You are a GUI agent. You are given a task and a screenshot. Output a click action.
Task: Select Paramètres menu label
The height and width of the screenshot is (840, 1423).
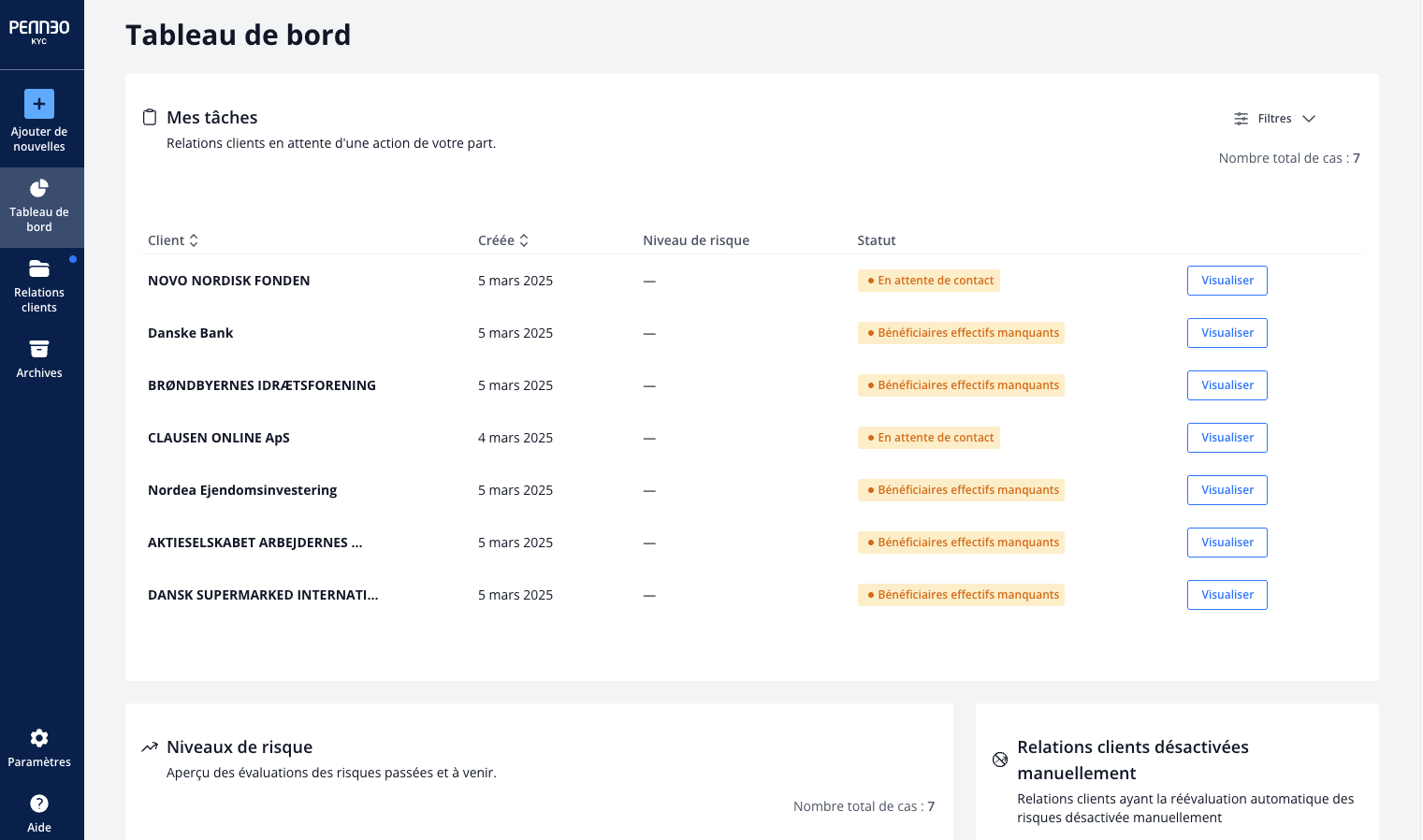point(39,762)
